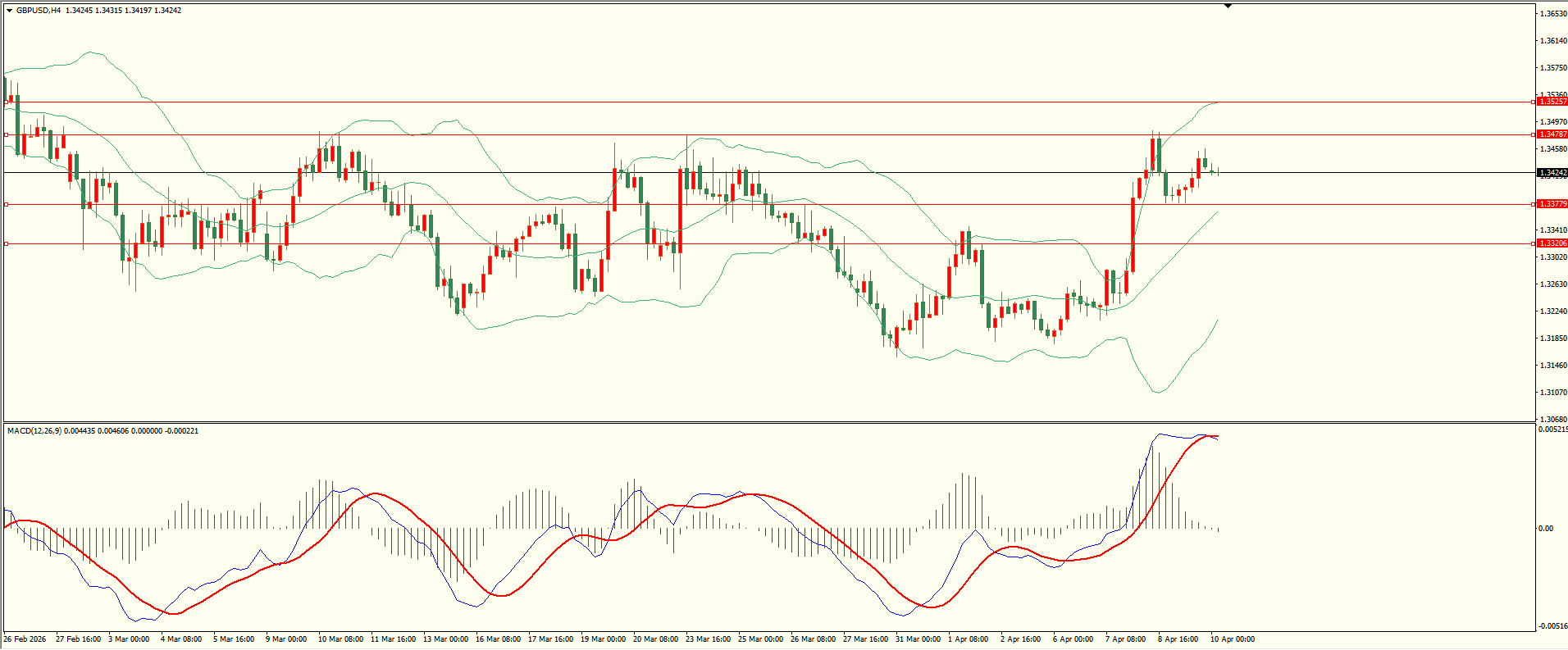The width and height of the screenshot is (1568, 650).
Task: Click the 1.33779 red price label
Action: 1552,204
